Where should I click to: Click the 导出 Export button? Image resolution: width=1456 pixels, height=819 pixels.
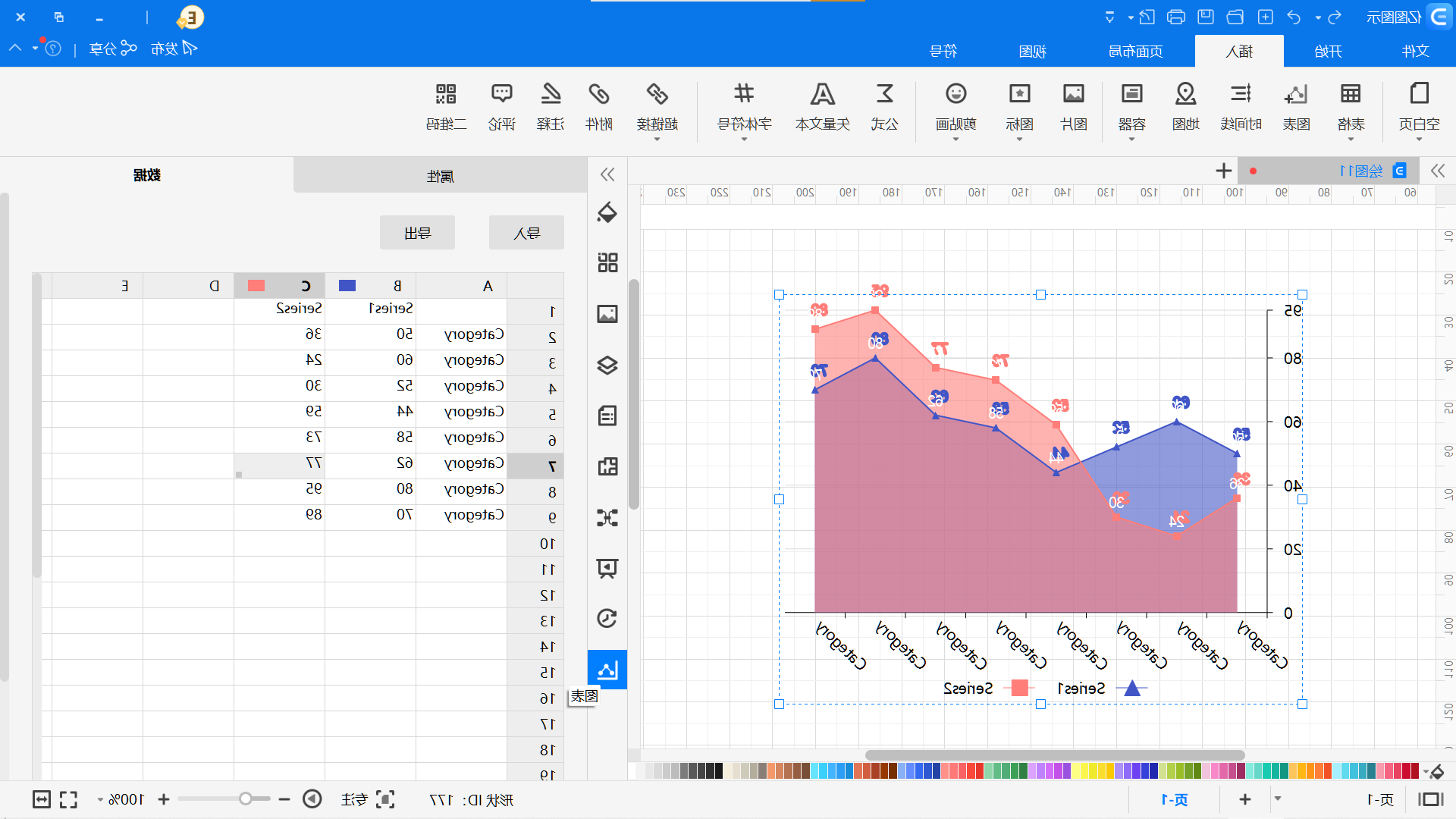pyautogui.click(x=417, y=233)
